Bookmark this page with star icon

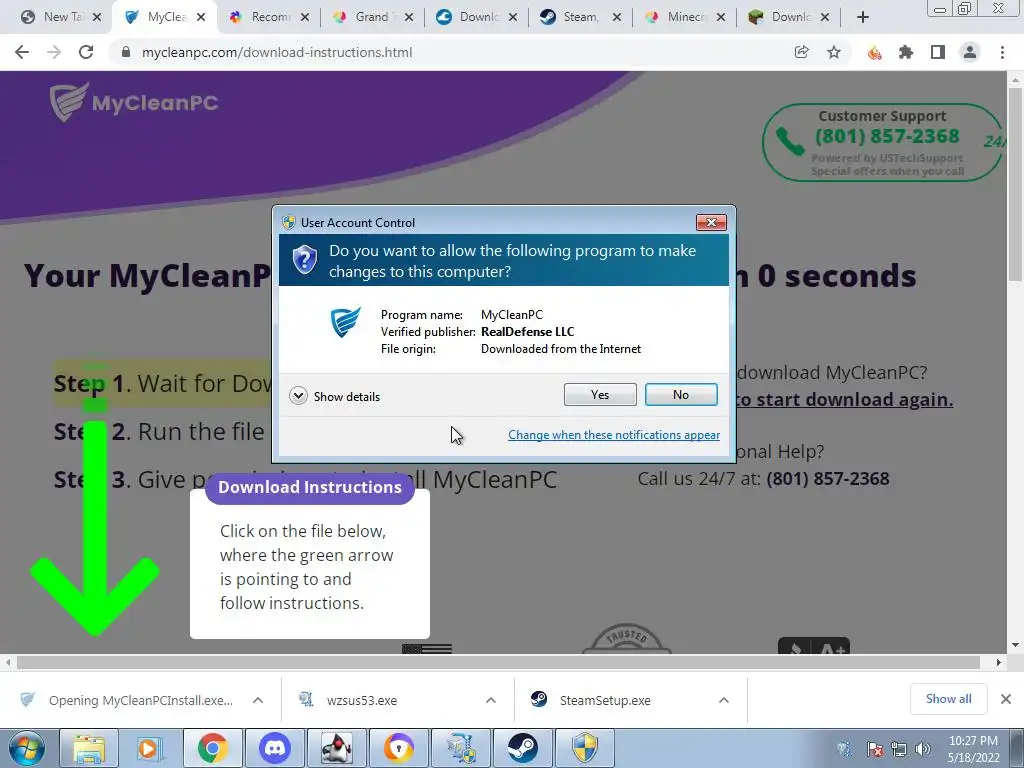pos(834,52)
